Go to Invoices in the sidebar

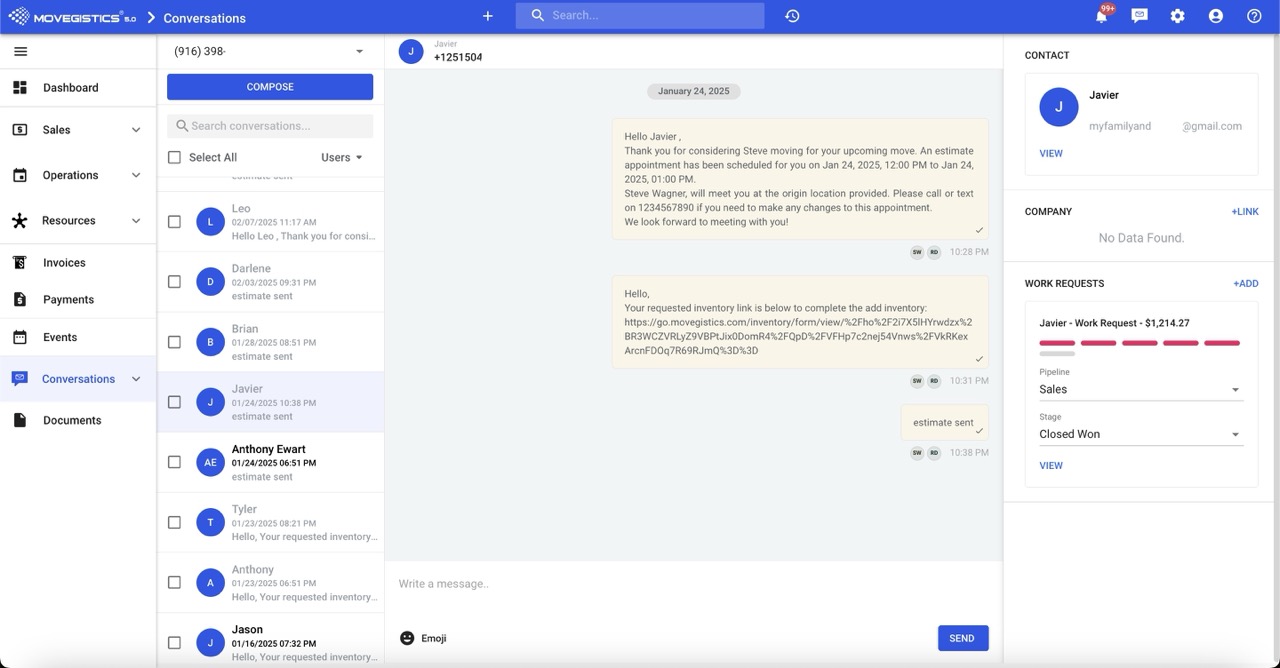coord(64,263)
